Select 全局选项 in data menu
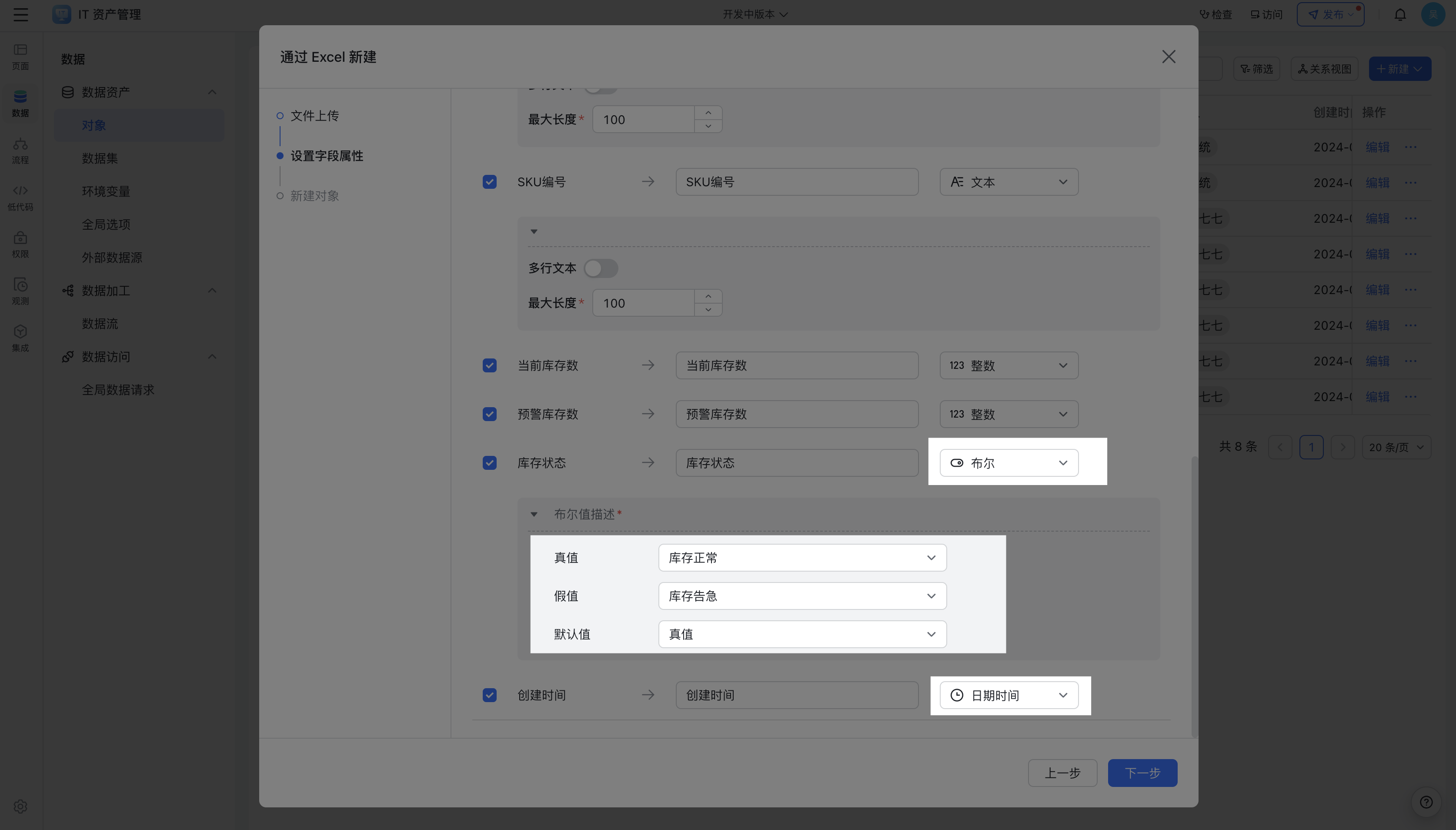Image resolution: width=1456 pixels, height=830 pixels. 139,224
